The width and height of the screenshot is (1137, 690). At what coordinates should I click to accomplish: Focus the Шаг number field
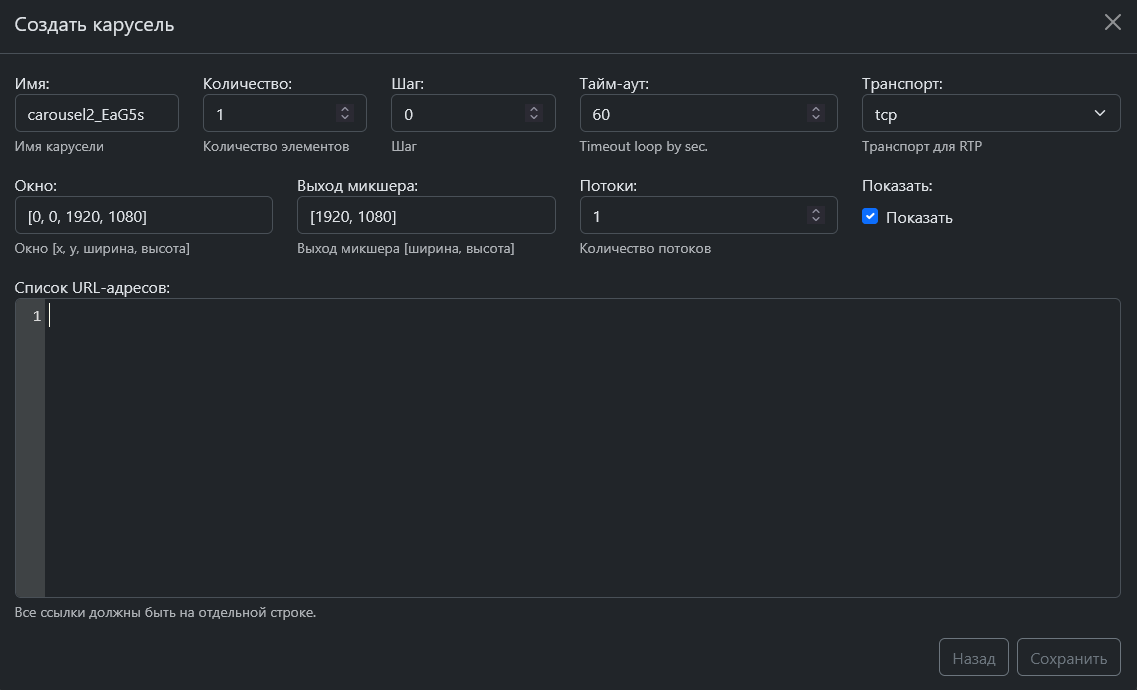coord(458,114)
